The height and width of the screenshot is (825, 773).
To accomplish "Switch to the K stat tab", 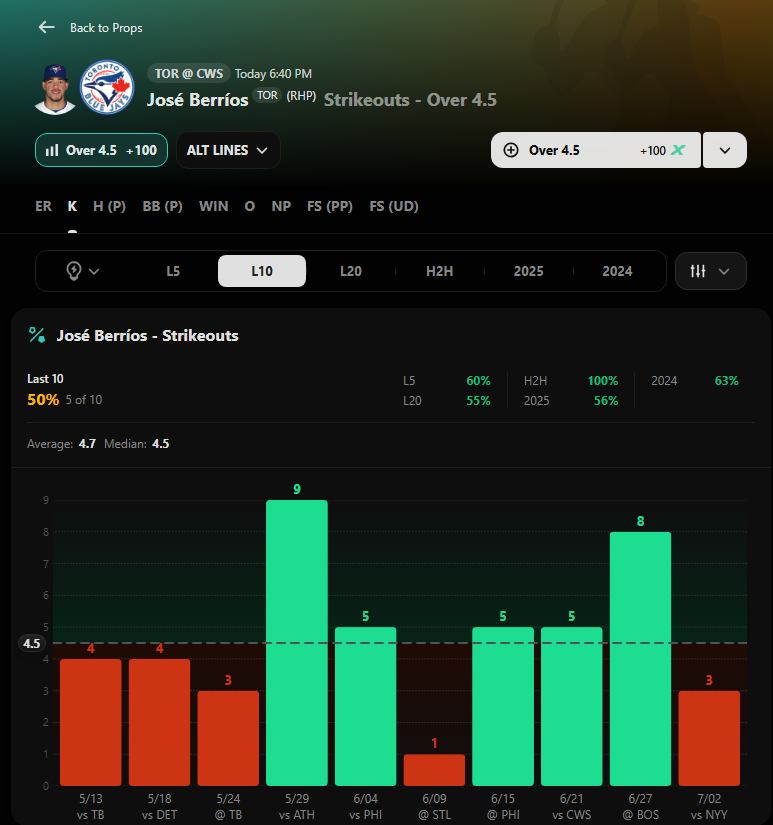I will click(73, 206).
